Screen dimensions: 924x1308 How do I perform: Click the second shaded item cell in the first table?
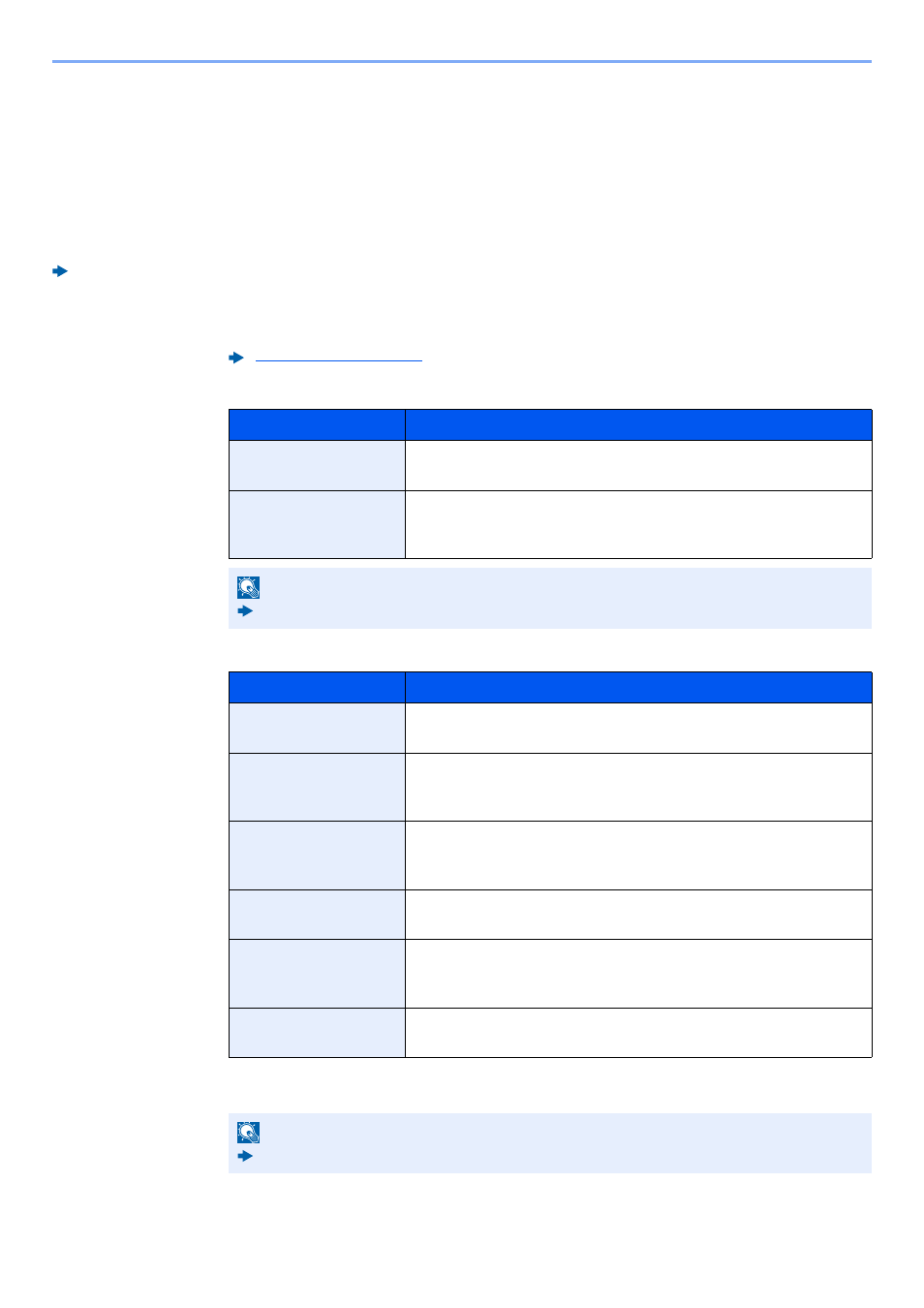point(317,525)
